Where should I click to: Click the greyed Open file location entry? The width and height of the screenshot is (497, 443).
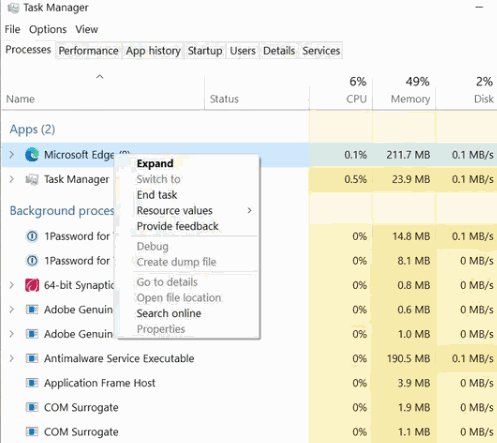(x=179, y=298)
